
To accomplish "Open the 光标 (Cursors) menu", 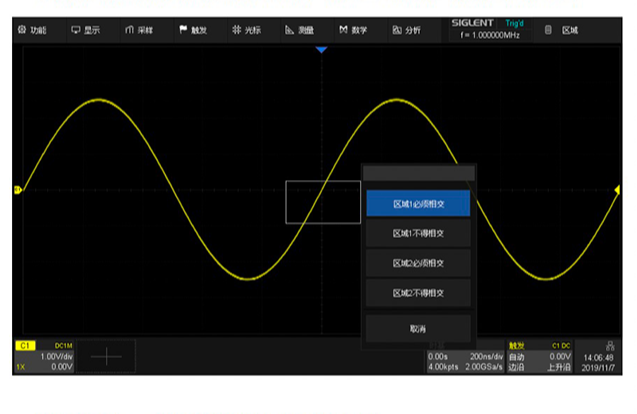I will 247,30.
